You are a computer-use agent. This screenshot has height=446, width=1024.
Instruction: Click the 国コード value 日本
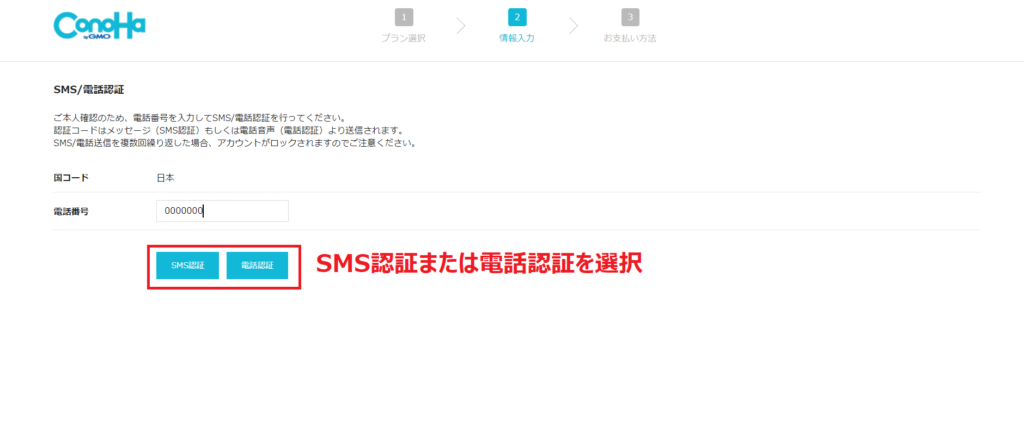click(165, 178)
